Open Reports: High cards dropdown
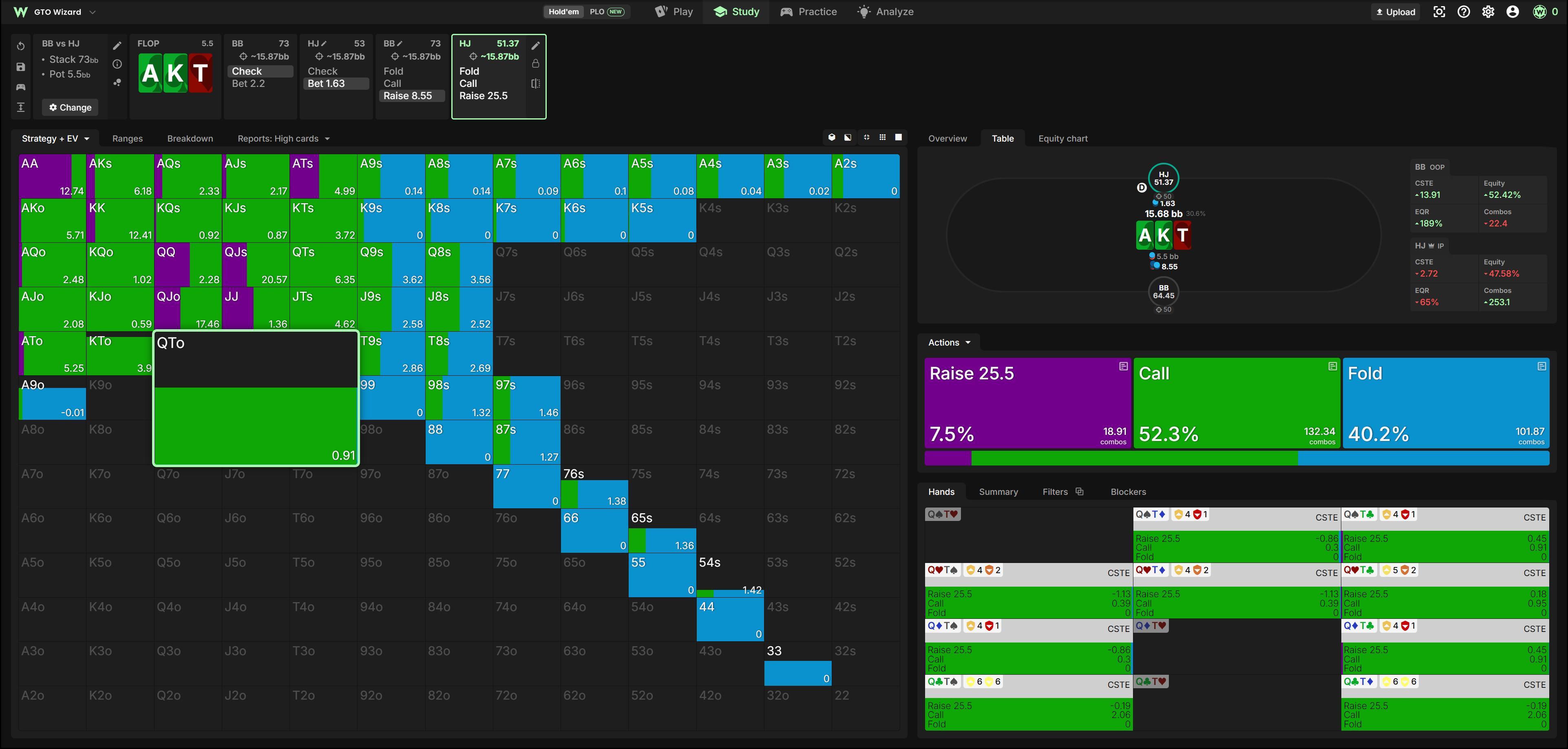 (x=284, y=138)
